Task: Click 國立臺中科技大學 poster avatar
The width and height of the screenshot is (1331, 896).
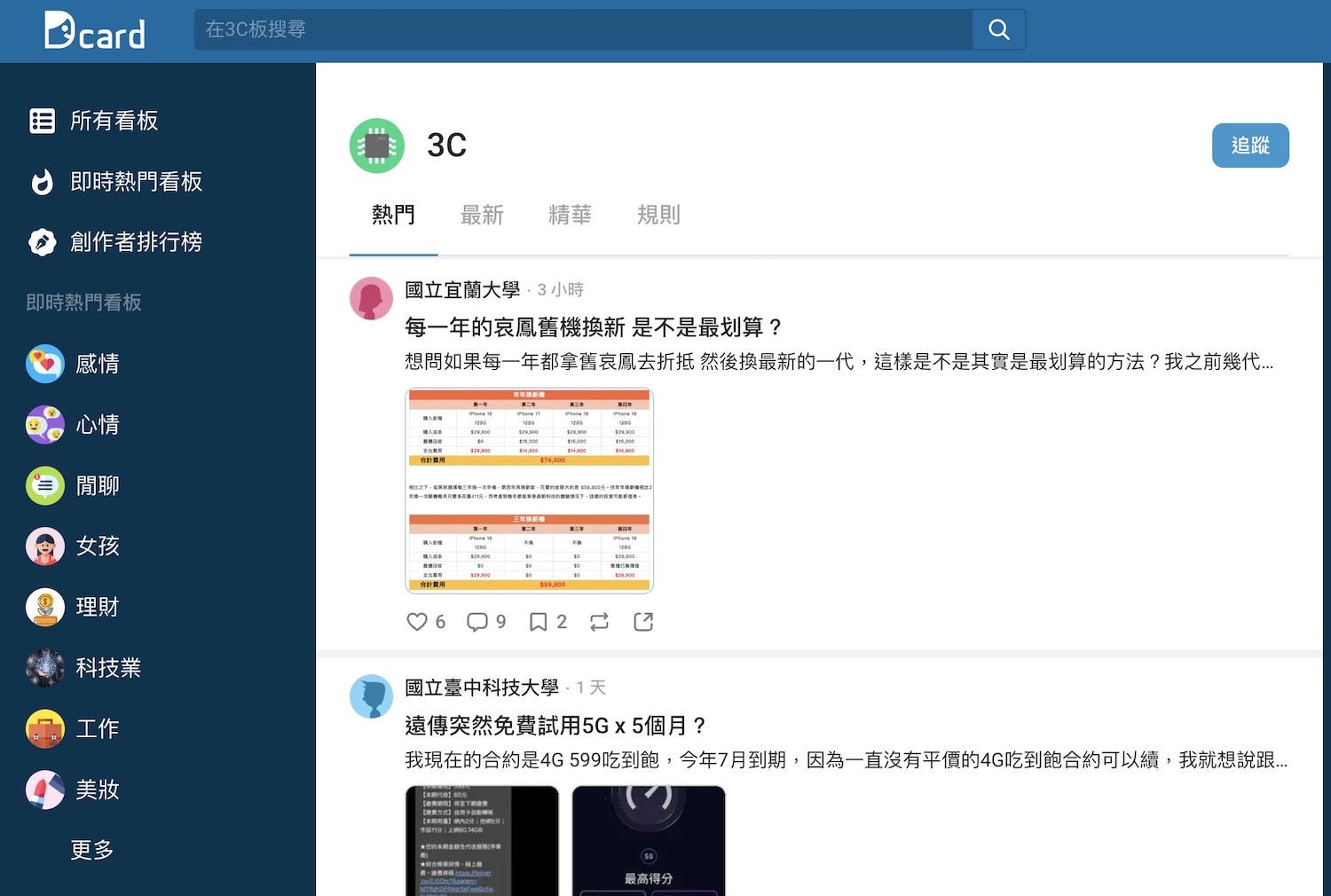Action: pyautogui.click(x=371, y=696)
